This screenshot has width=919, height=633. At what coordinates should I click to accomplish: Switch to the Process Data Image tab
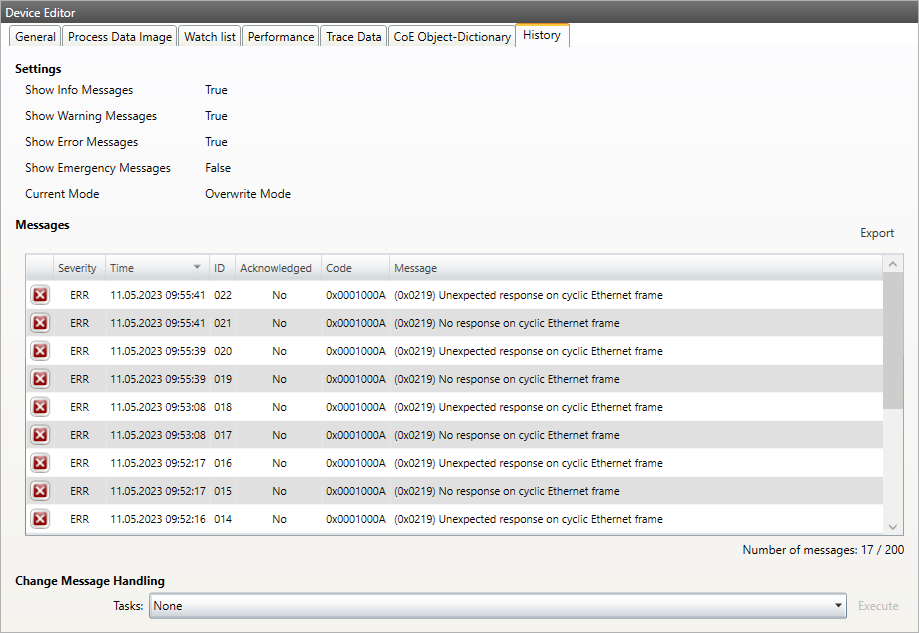(x=120, y=37)
